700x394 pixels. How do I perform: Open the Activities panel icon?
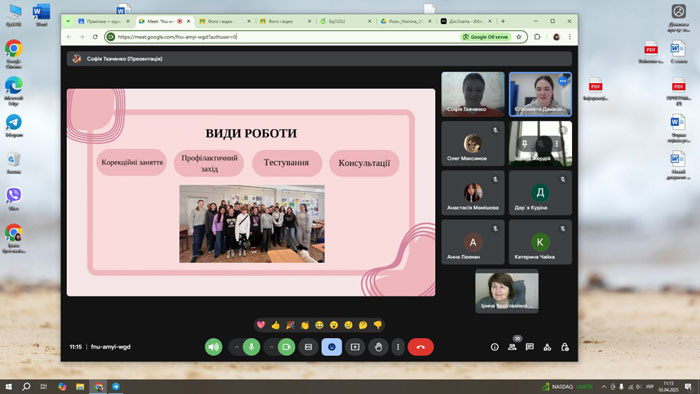tap(547, 347)
